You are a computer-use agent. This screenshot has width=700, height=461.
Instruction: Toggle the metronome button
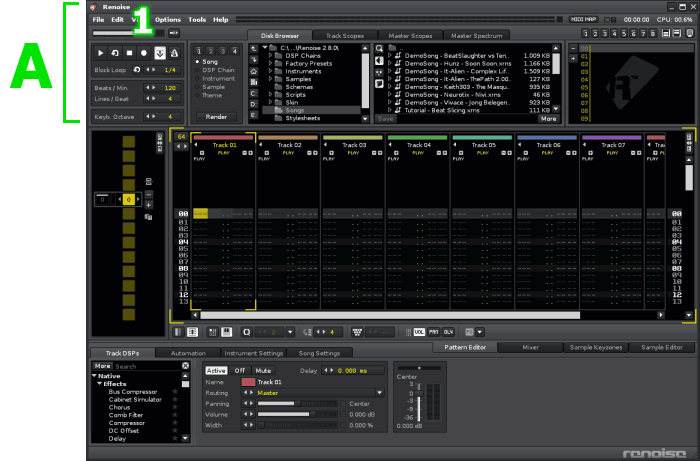174,53
